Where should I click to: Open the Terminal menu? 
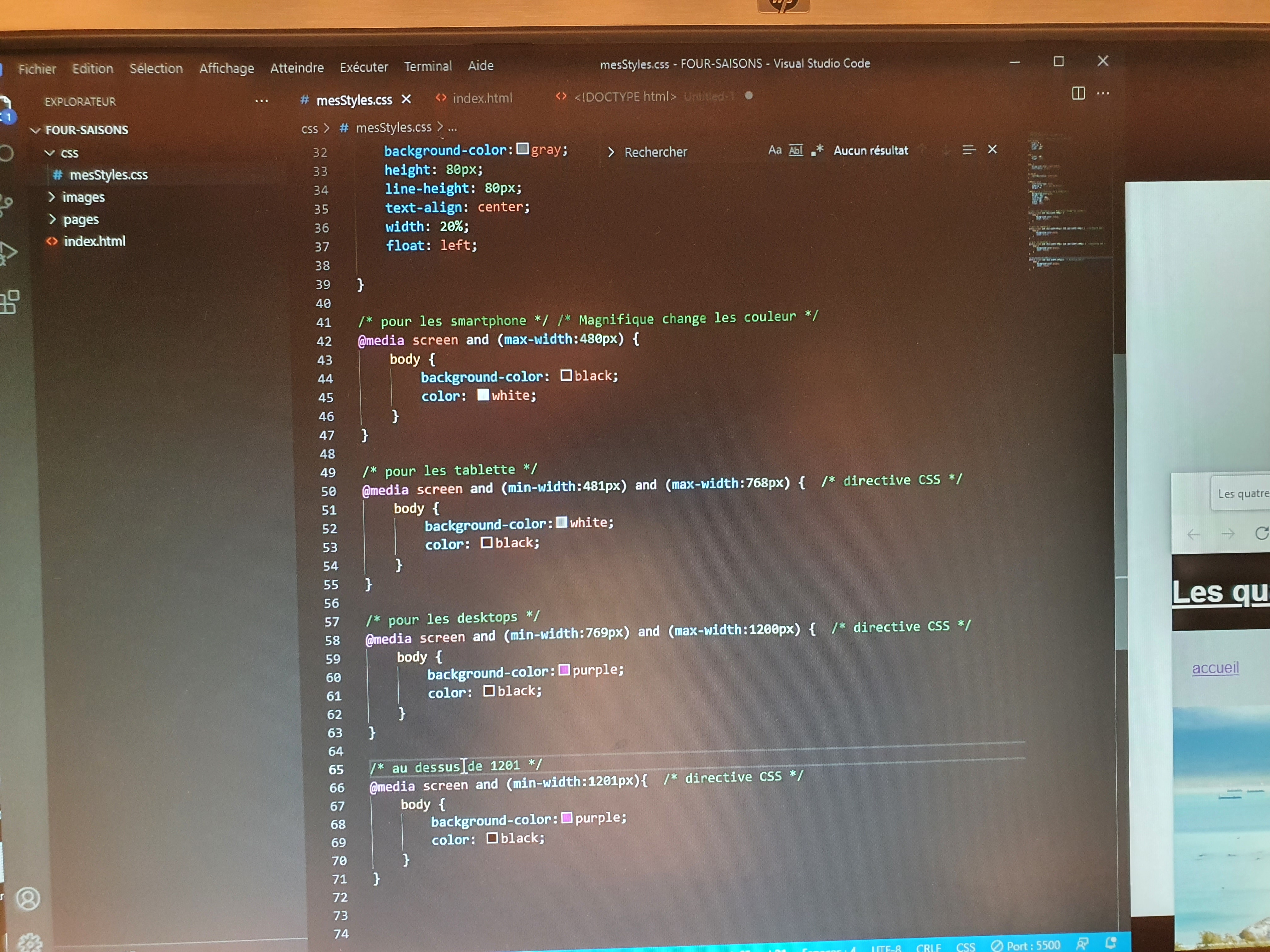[x=428, y=66]
